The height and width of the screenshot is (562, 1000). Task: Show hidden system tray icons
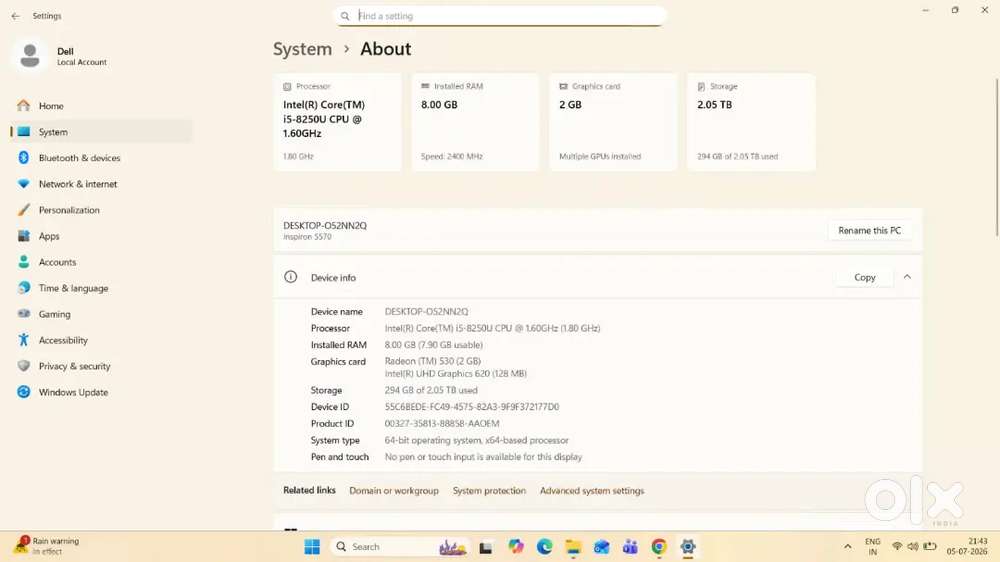pyautogui.click(x=848, y=547)
